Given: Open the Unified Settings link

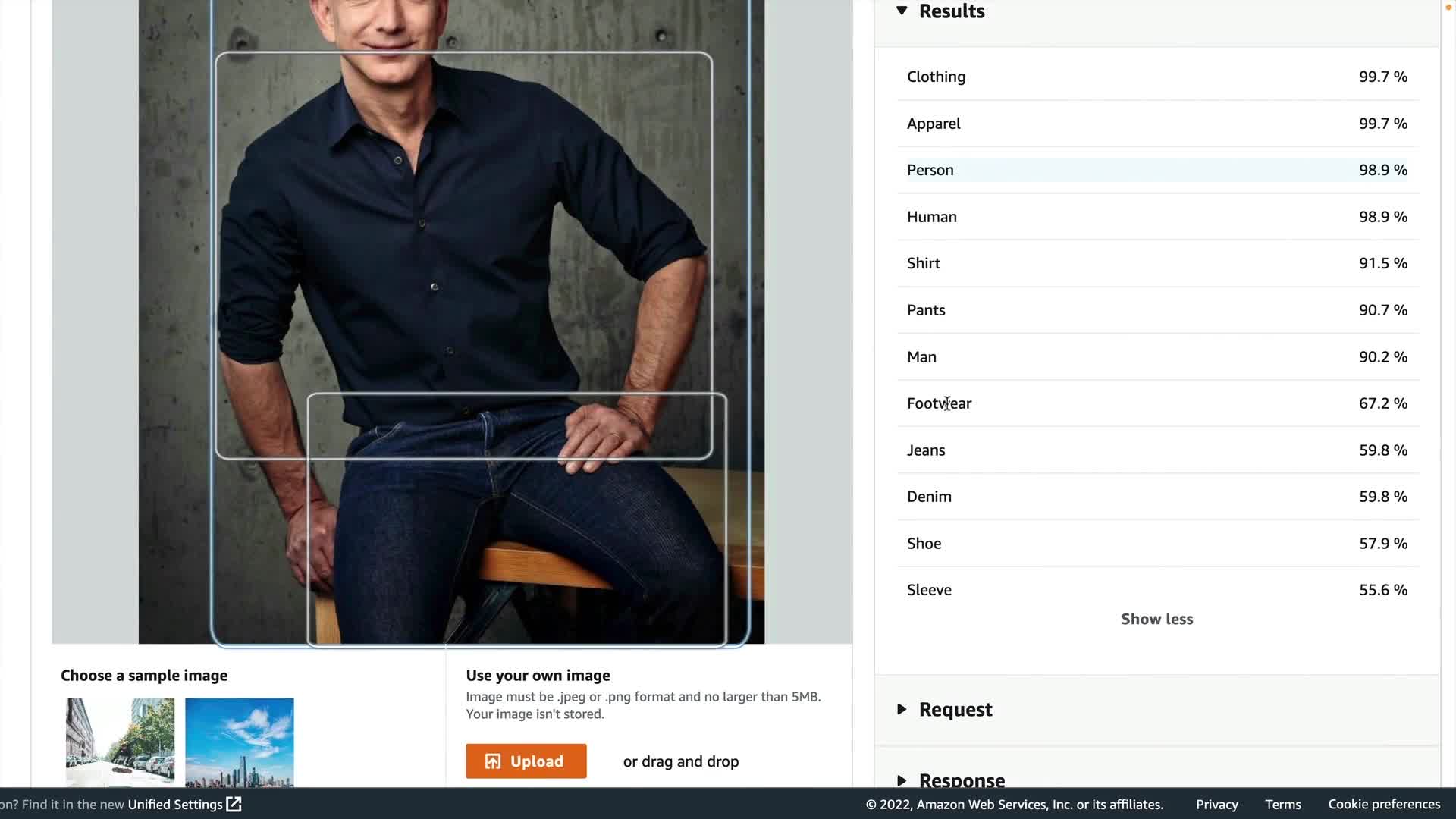Looking at the screenshot, I should click(x=174, y=805).
